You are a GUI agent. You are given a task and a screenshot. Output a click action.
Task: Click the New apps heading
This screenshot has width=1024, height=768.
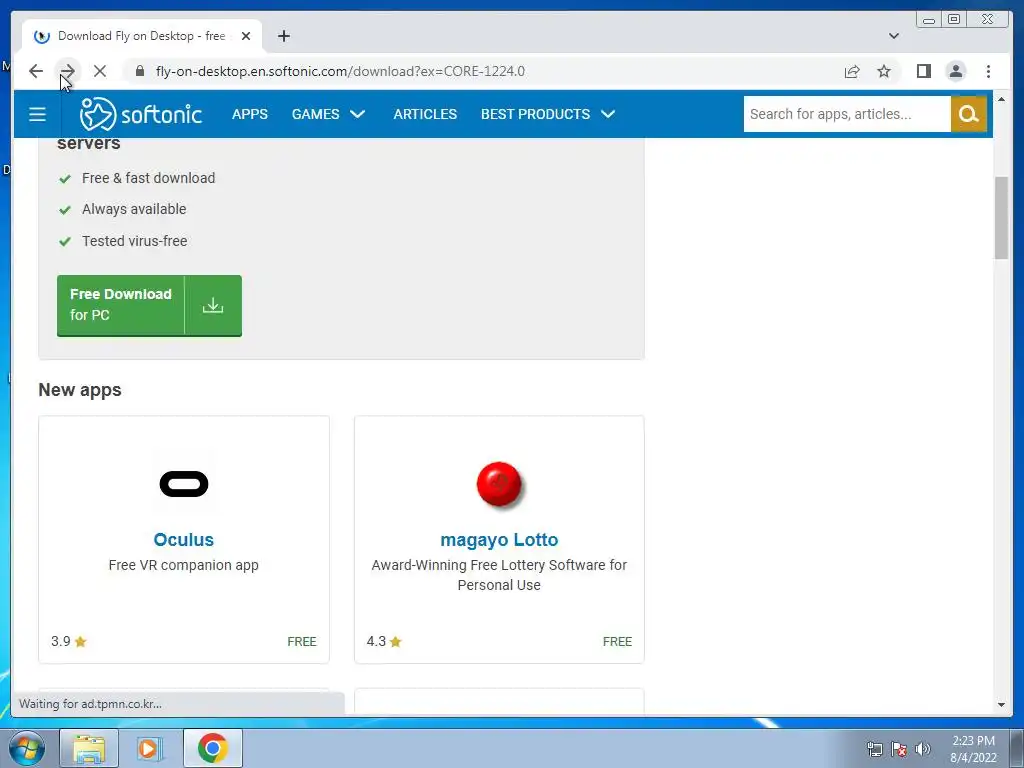[80, 390]
